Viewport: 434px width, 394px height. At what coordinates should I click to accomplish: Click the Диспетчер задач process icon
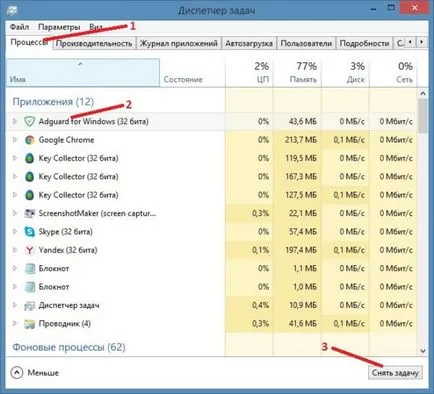(29, 305)
